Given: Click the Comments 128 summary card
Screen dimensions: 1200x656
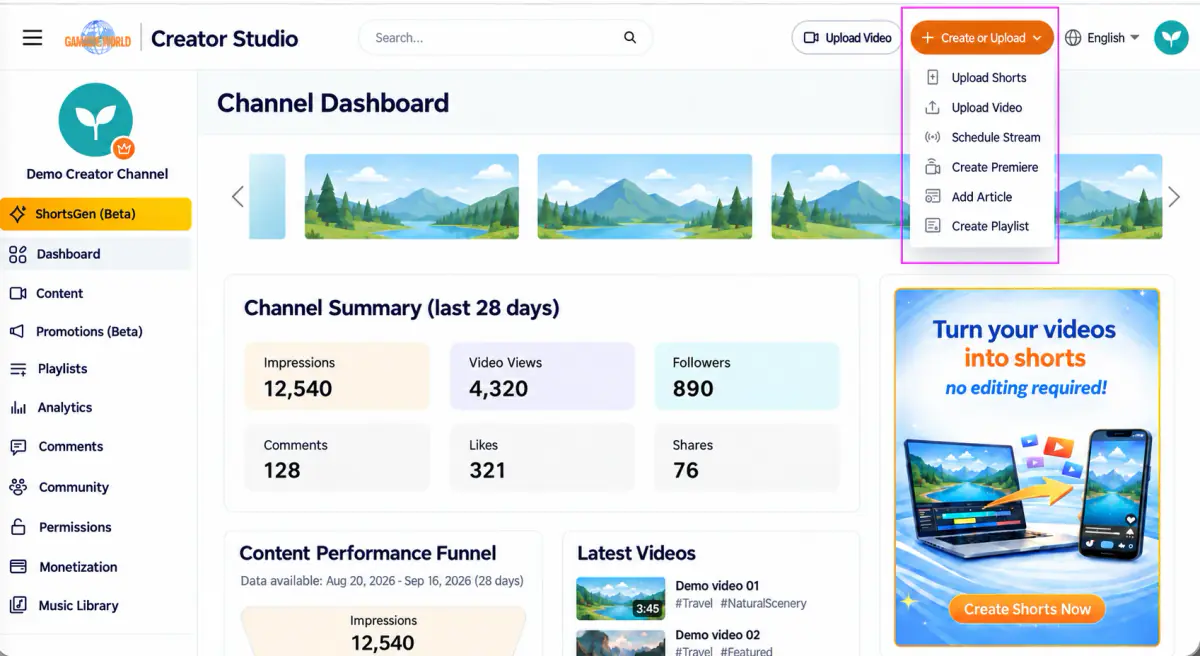Looking at the screenshot, I should [x=337, y=458].
